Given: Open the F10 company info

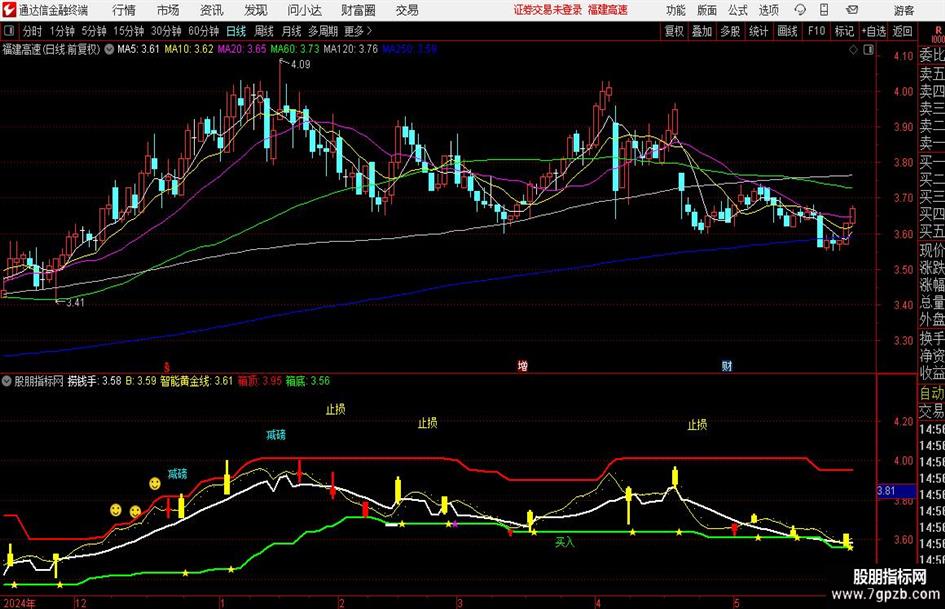Looking at the screenshot, I should (x=816, y=31).
